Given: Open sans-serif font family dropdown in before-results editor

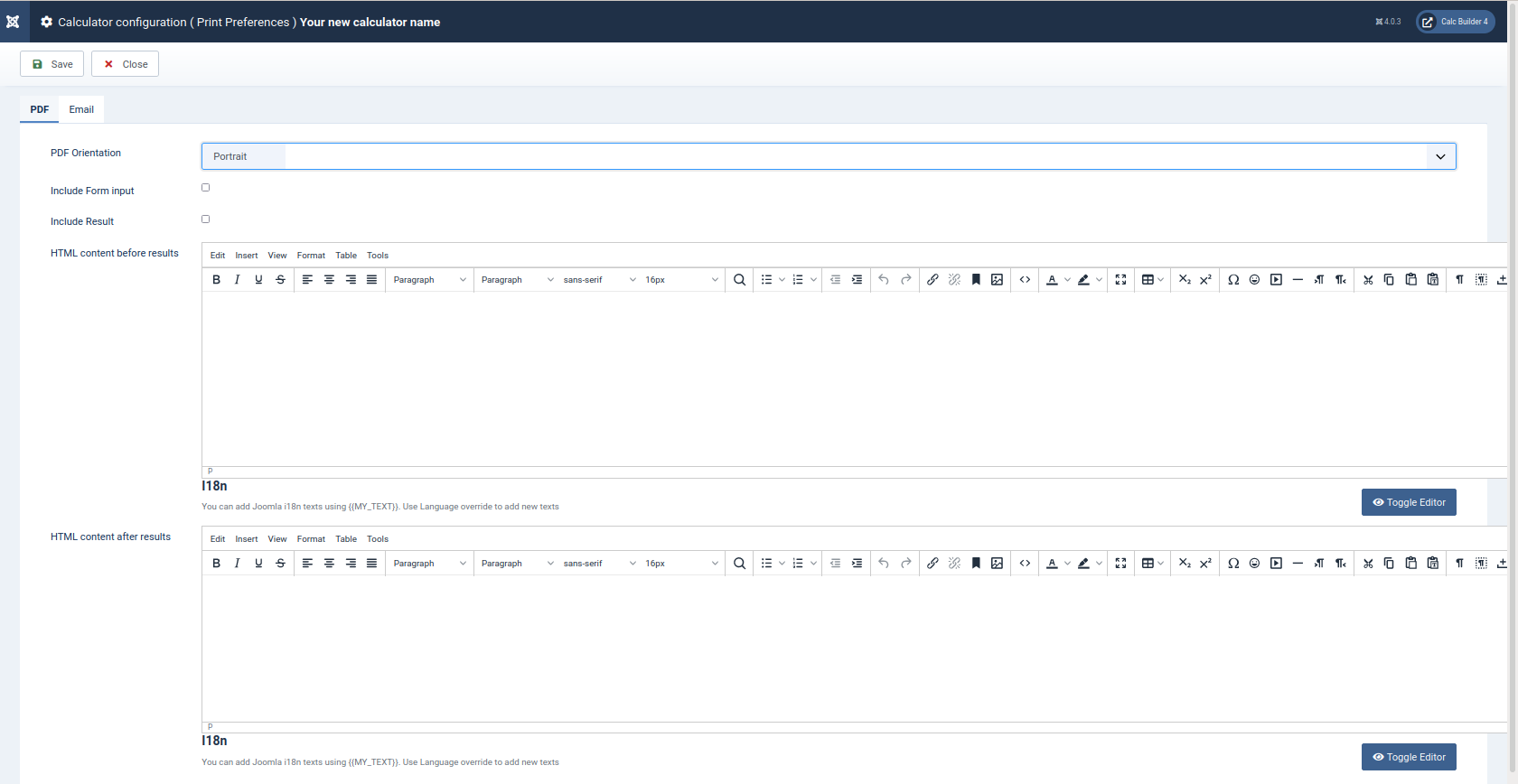Looking at the screenshot, I should point(599,280).
